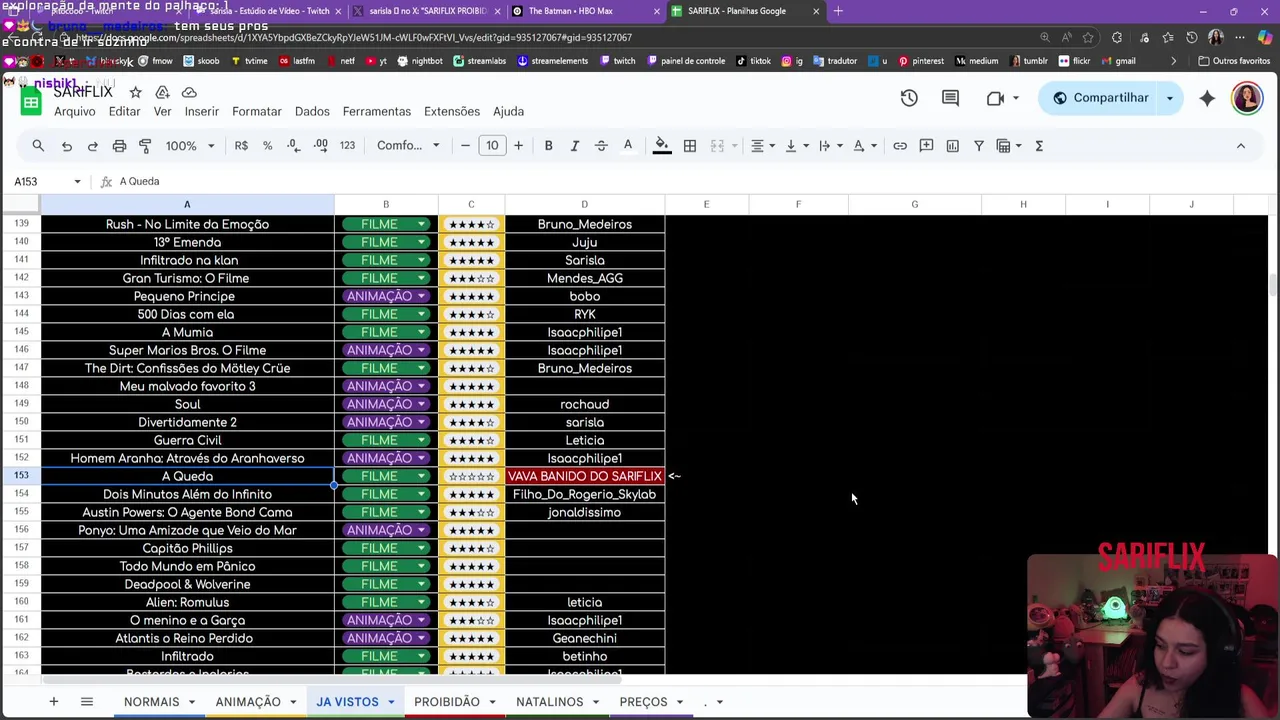Image resolution: width=1280 pixels, height=720 pixels.
Task: Click the insert comment icon
Action: click(926, 146)
